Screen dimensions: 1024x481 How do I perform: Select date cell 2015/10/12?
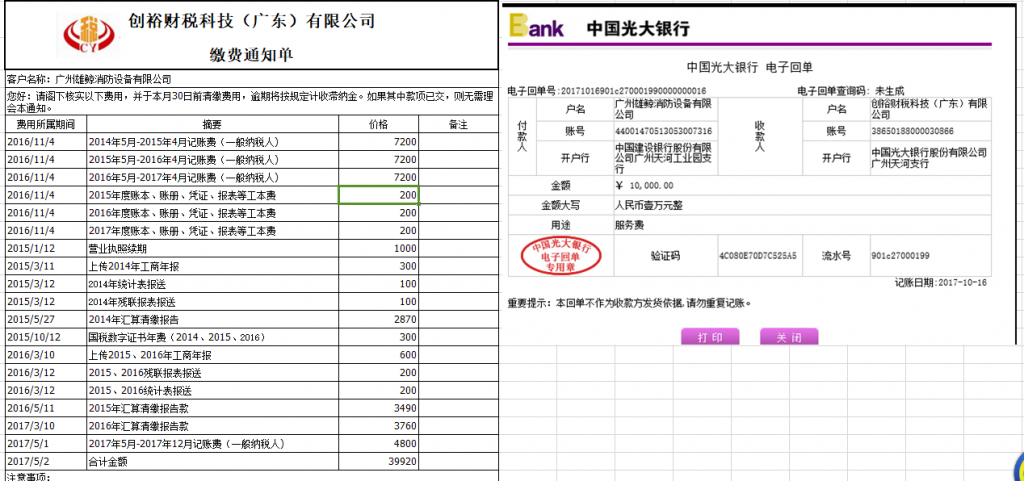pyautogui.click(x=46, y=337)
